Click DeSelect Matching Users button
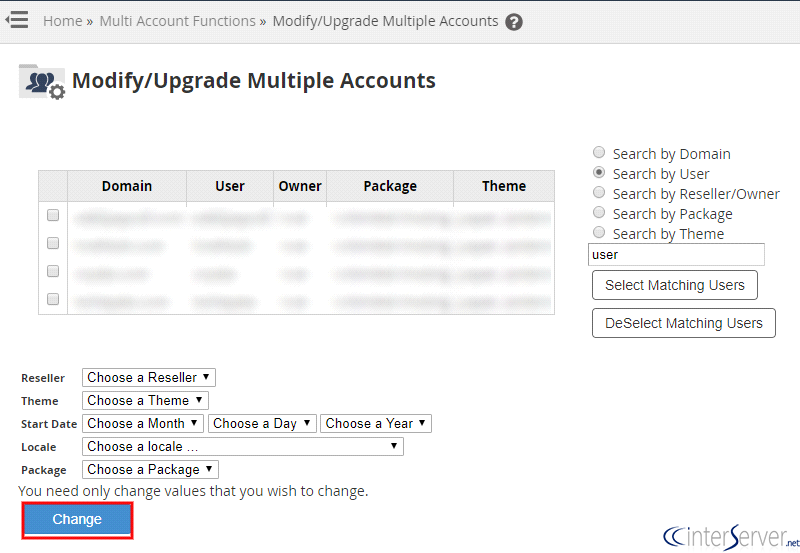 [x=684, y=323]
